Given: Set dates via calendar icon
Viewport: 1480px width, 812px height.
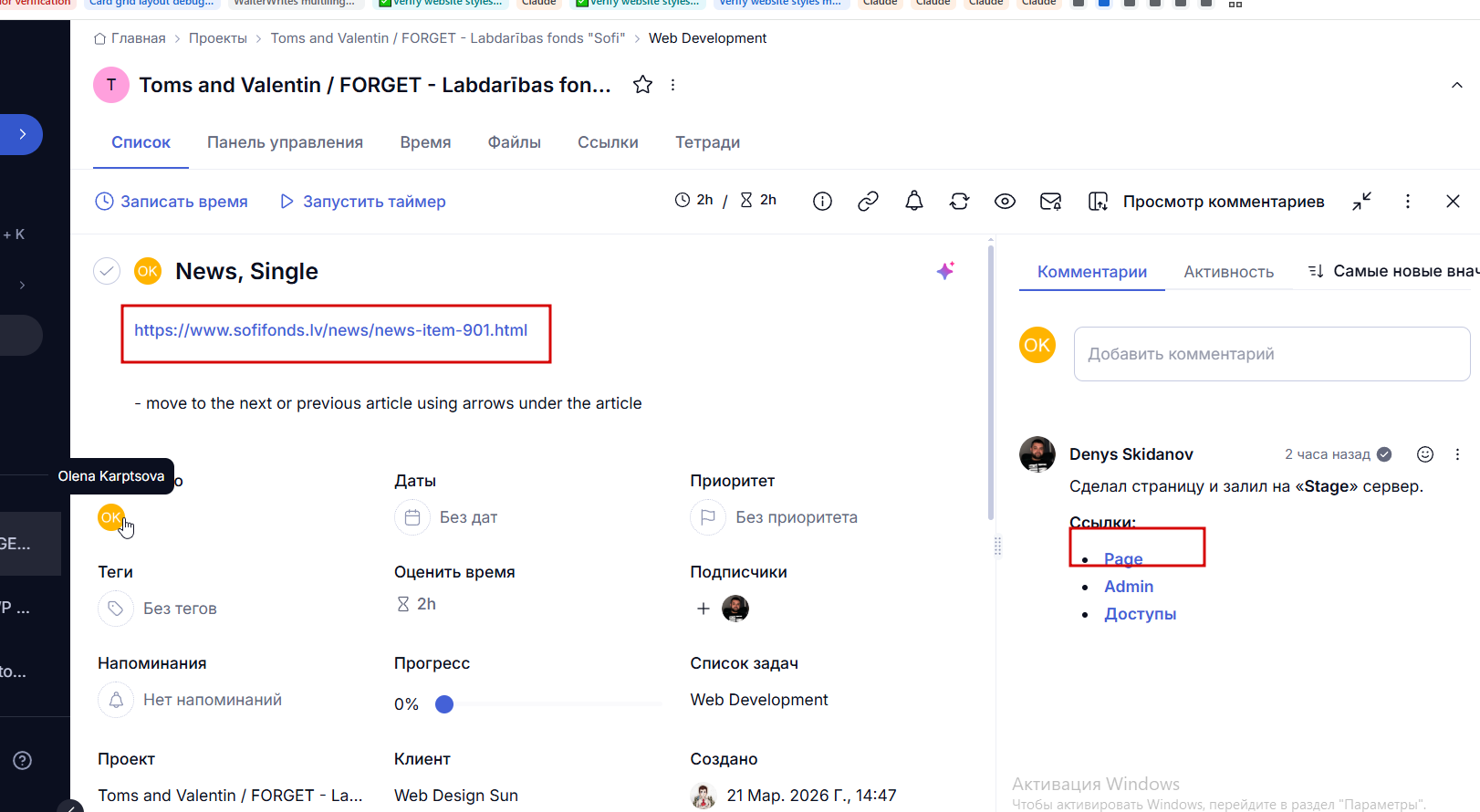Looking at the screenshot, I should pyautogui.click(x=412, y=517).
